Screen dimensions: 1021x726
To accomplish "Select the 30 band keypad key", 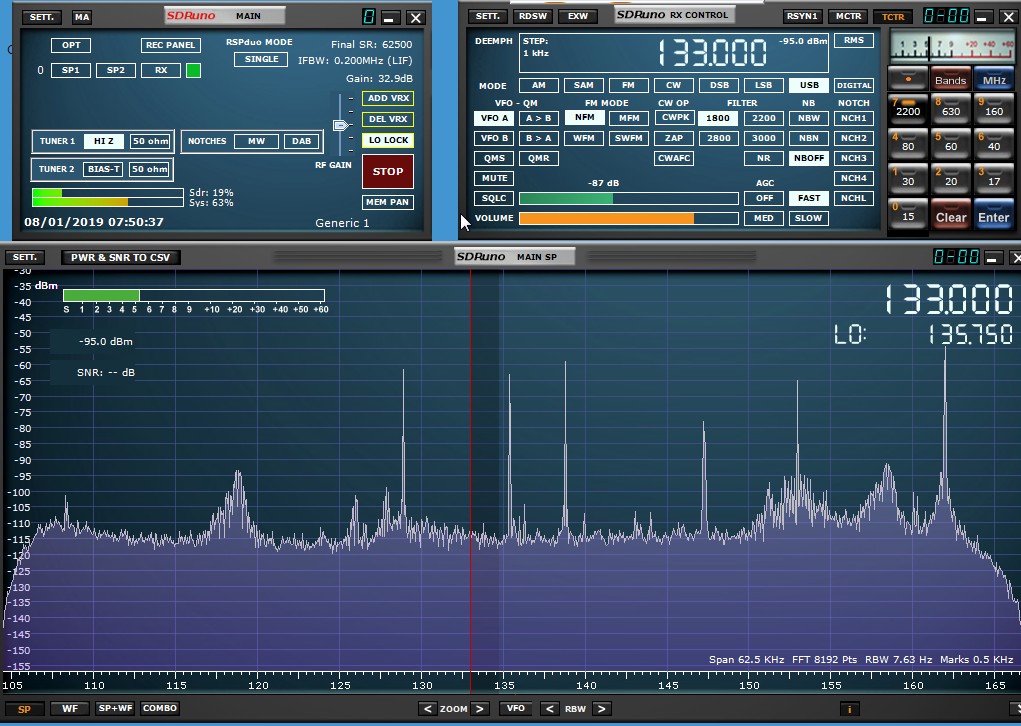I will tap(908, 178).
